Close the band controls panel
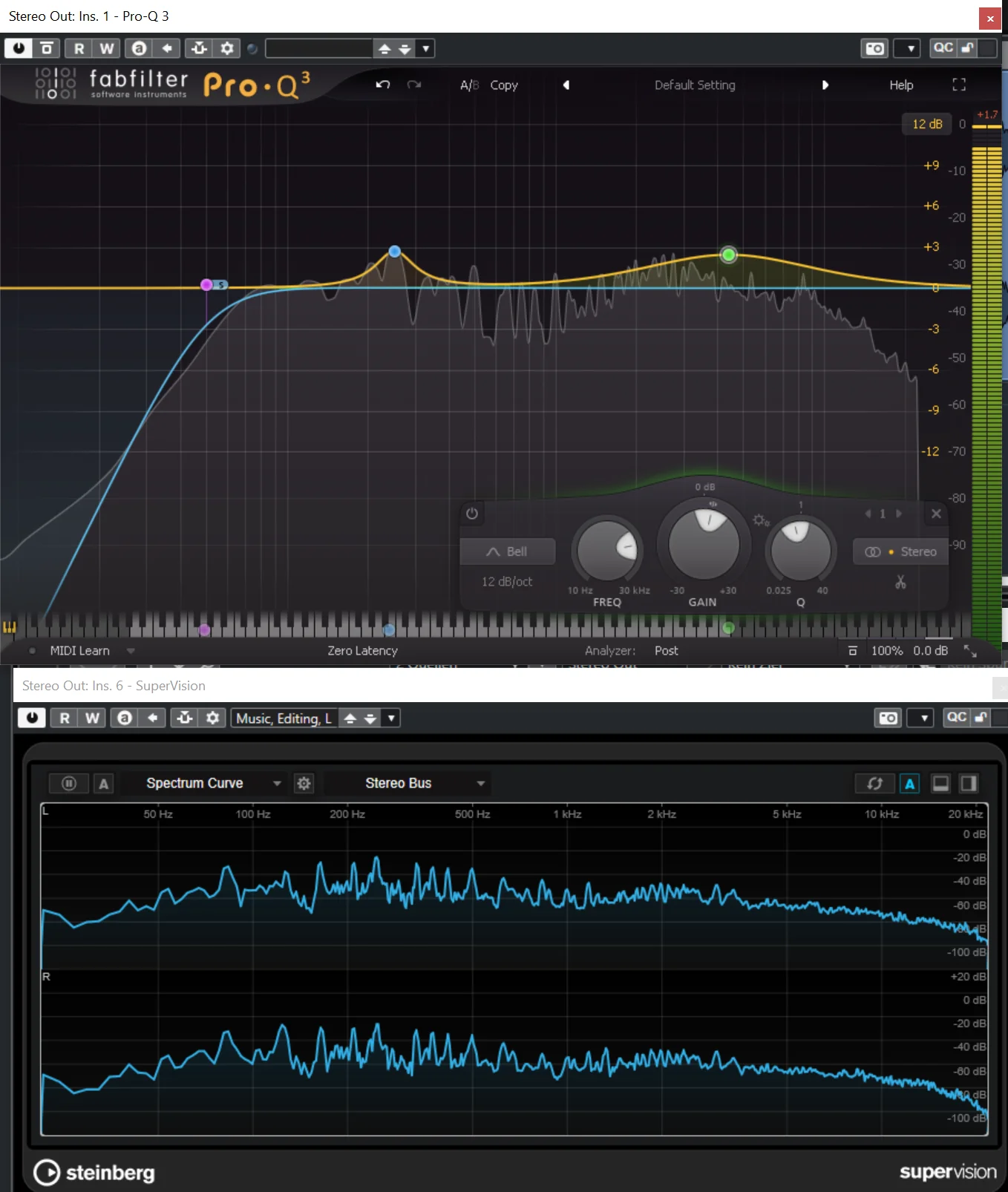The width and height of the screenshot is (1008, 1192). click(x=936, y=513)
